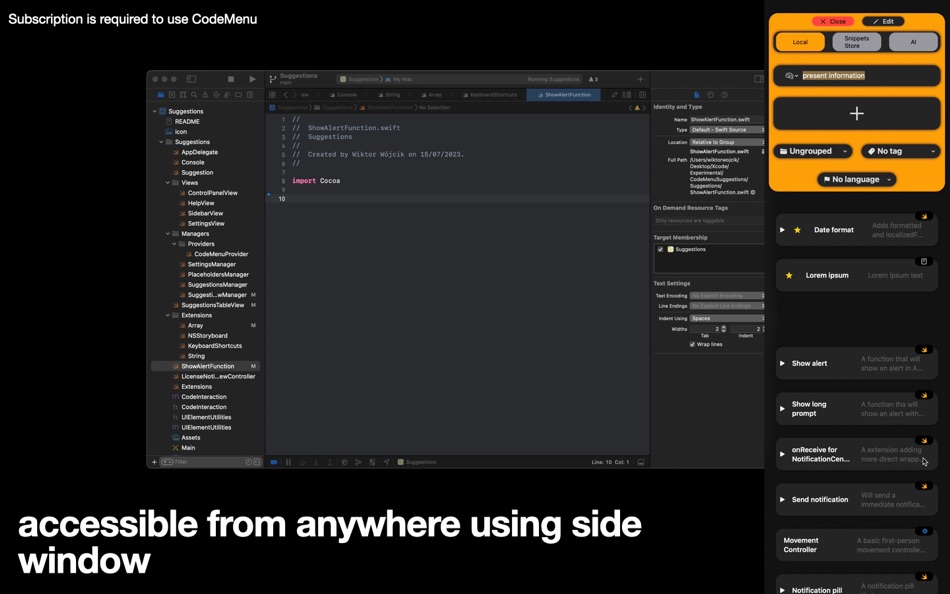Viewport: 950px width, 594px height.
Task: Stop the running Xcode build
Action: coord(231,79)
